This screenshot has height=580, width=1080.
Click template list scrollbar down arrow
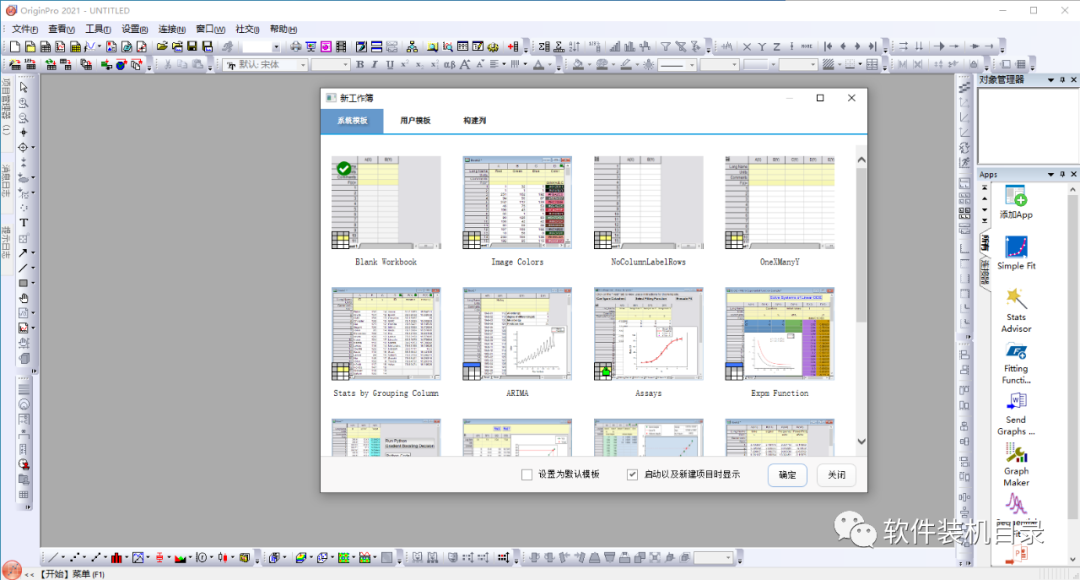(x=861, y=442)
